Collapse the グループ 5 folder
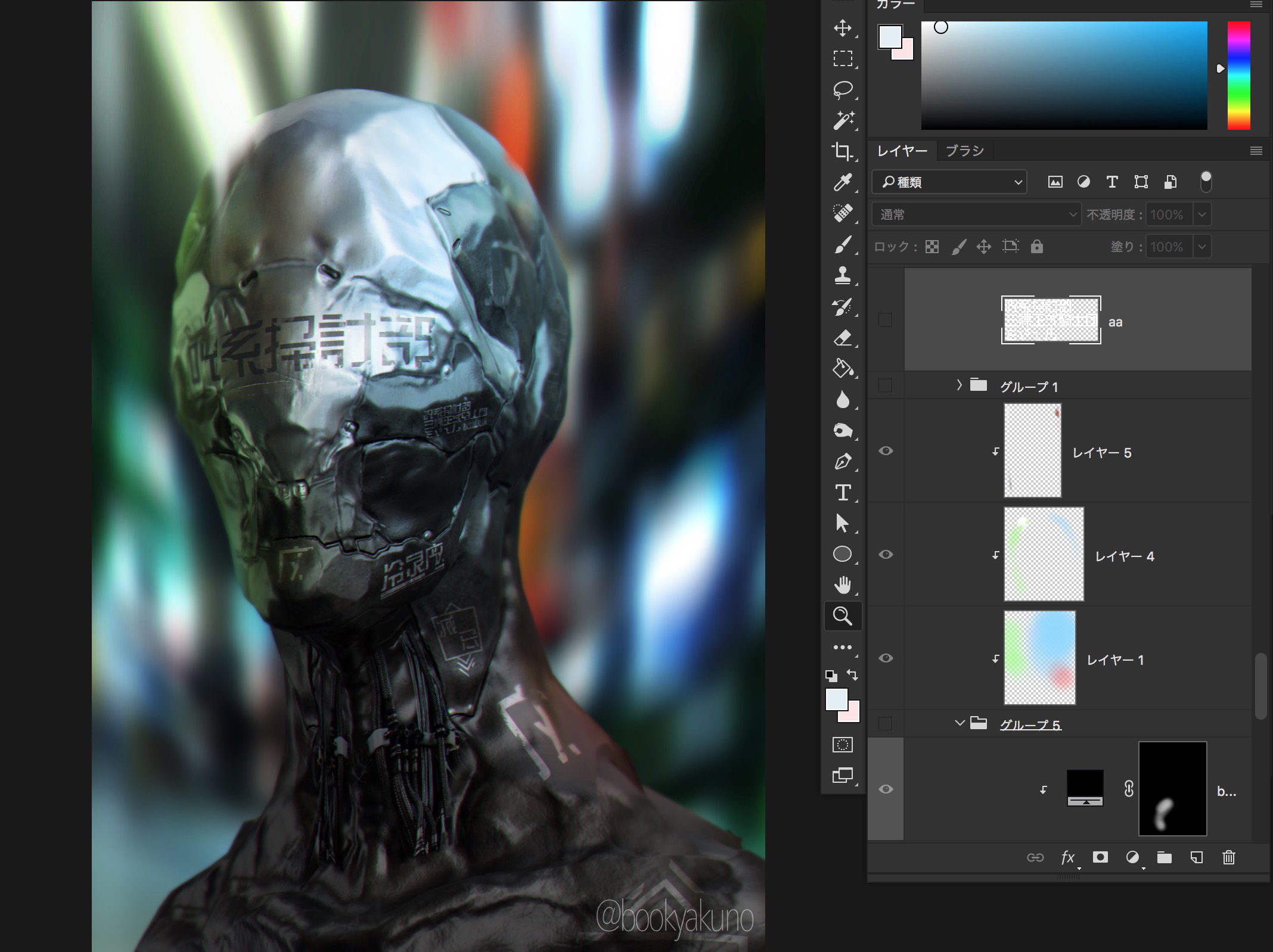 pyautogui.click(x=959, y=723)
